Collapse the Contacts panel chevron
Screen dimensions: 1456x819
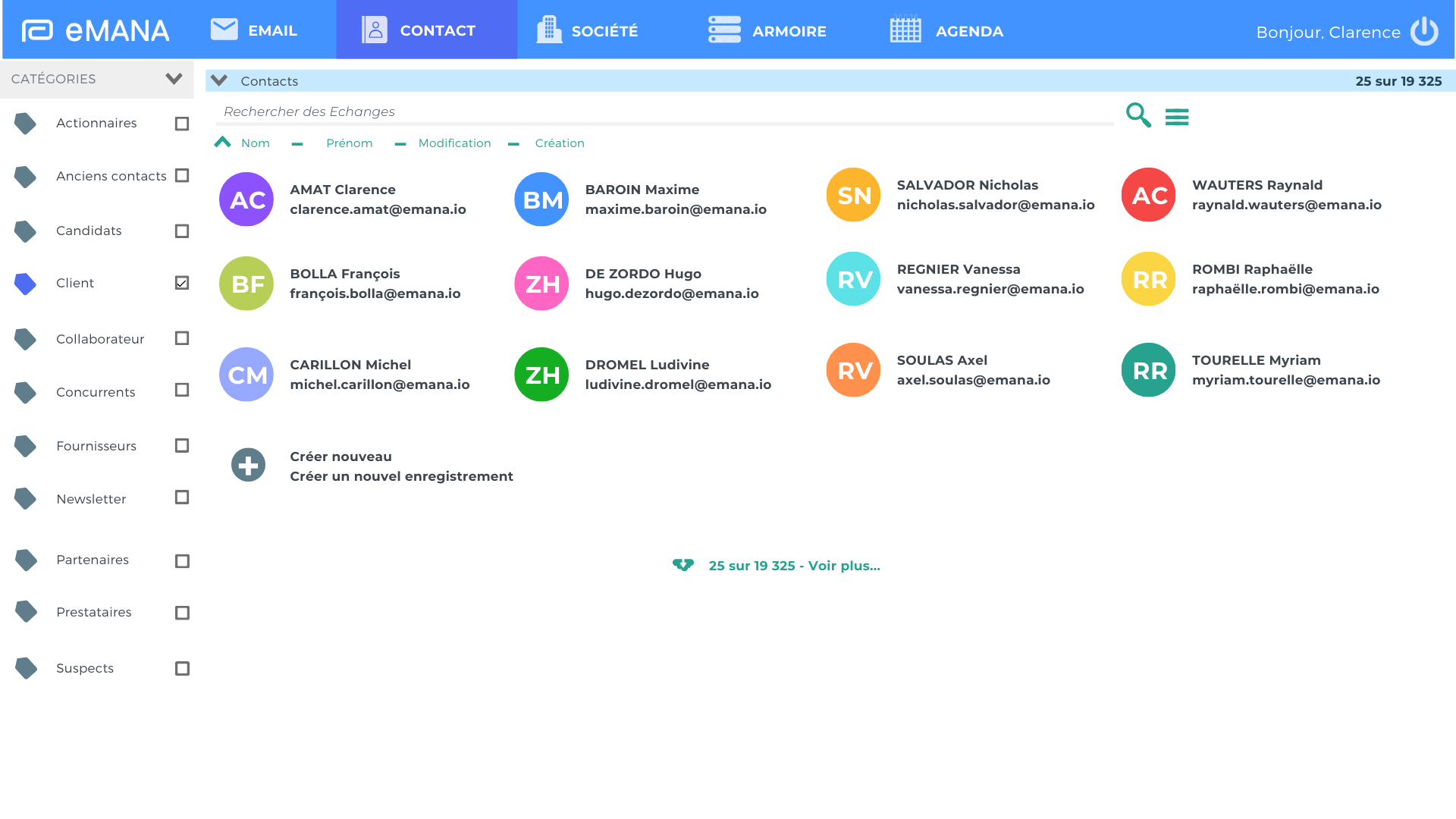[219, 80]
